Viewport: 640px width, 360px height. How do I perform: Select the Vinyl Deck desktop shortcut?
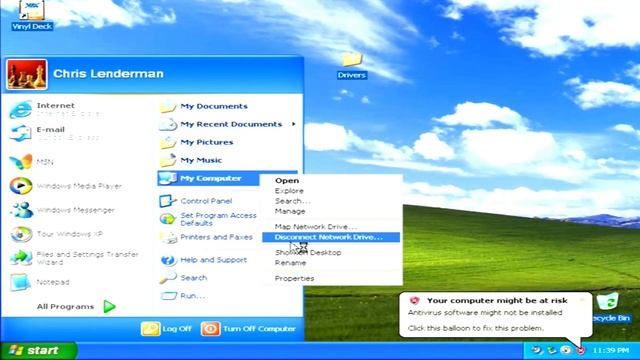point(32,16)
